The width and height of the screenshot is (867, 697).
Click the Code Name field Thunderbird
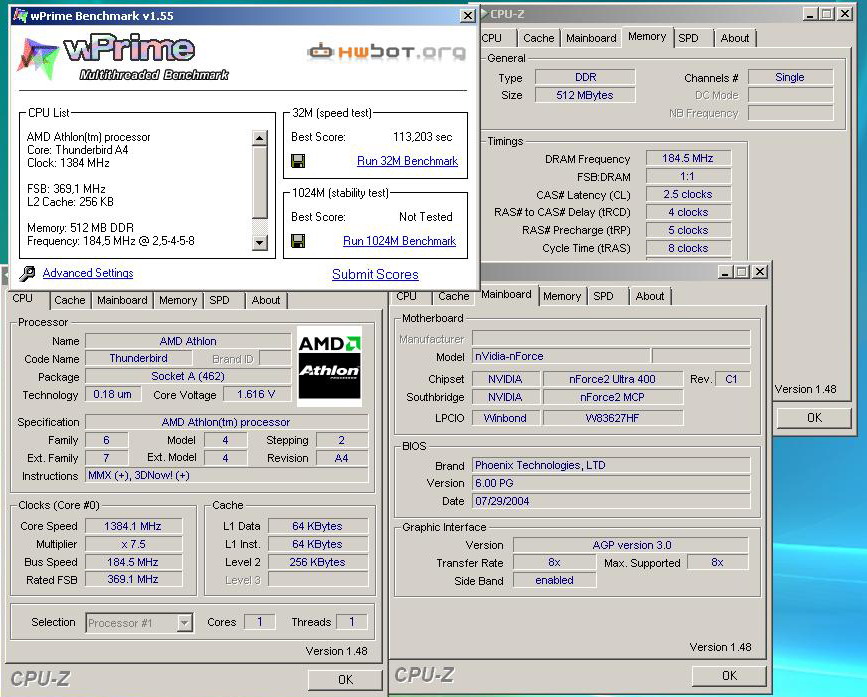click(138, 358)
